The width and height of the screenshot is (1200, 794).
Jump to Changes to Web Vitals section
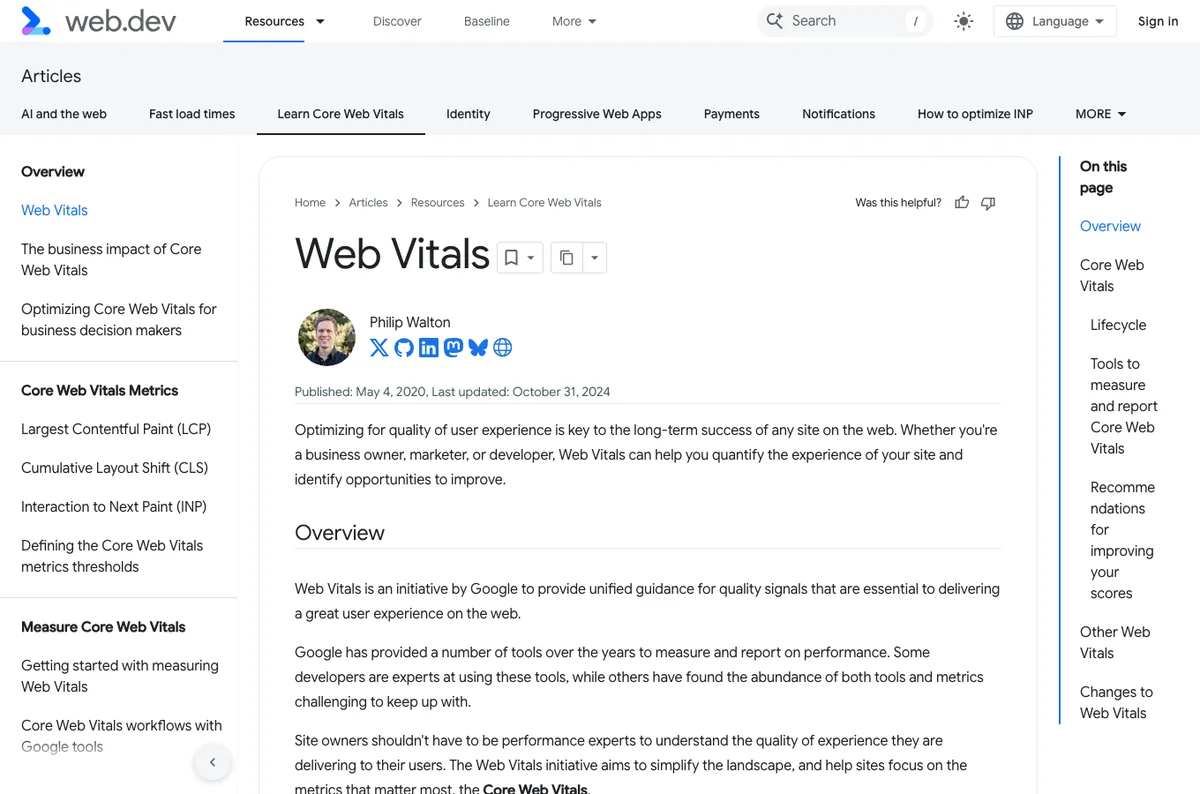click(x=1116, y=702)
